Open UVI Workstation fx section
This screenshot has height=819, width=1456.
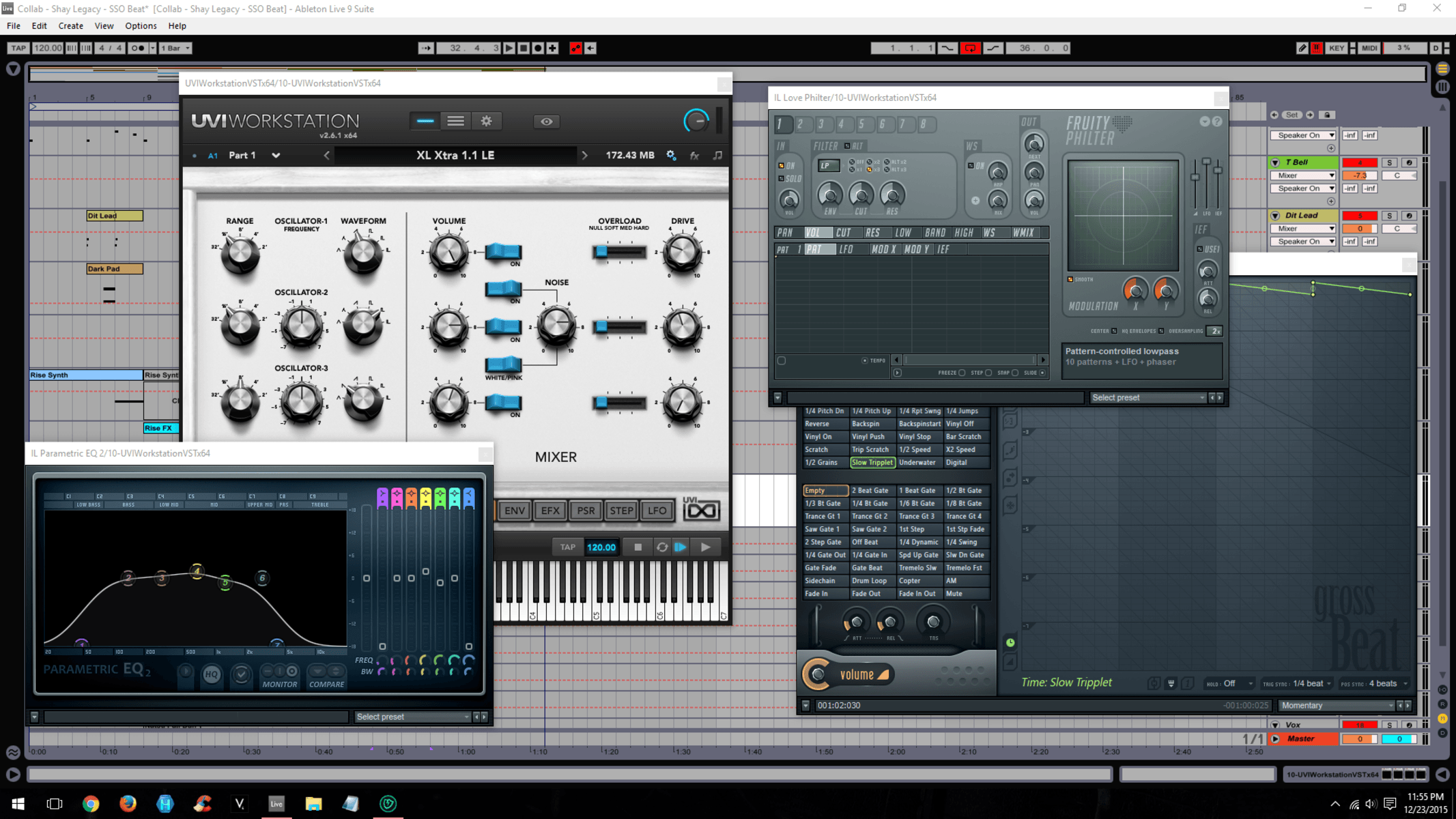[x=694, y=156]
